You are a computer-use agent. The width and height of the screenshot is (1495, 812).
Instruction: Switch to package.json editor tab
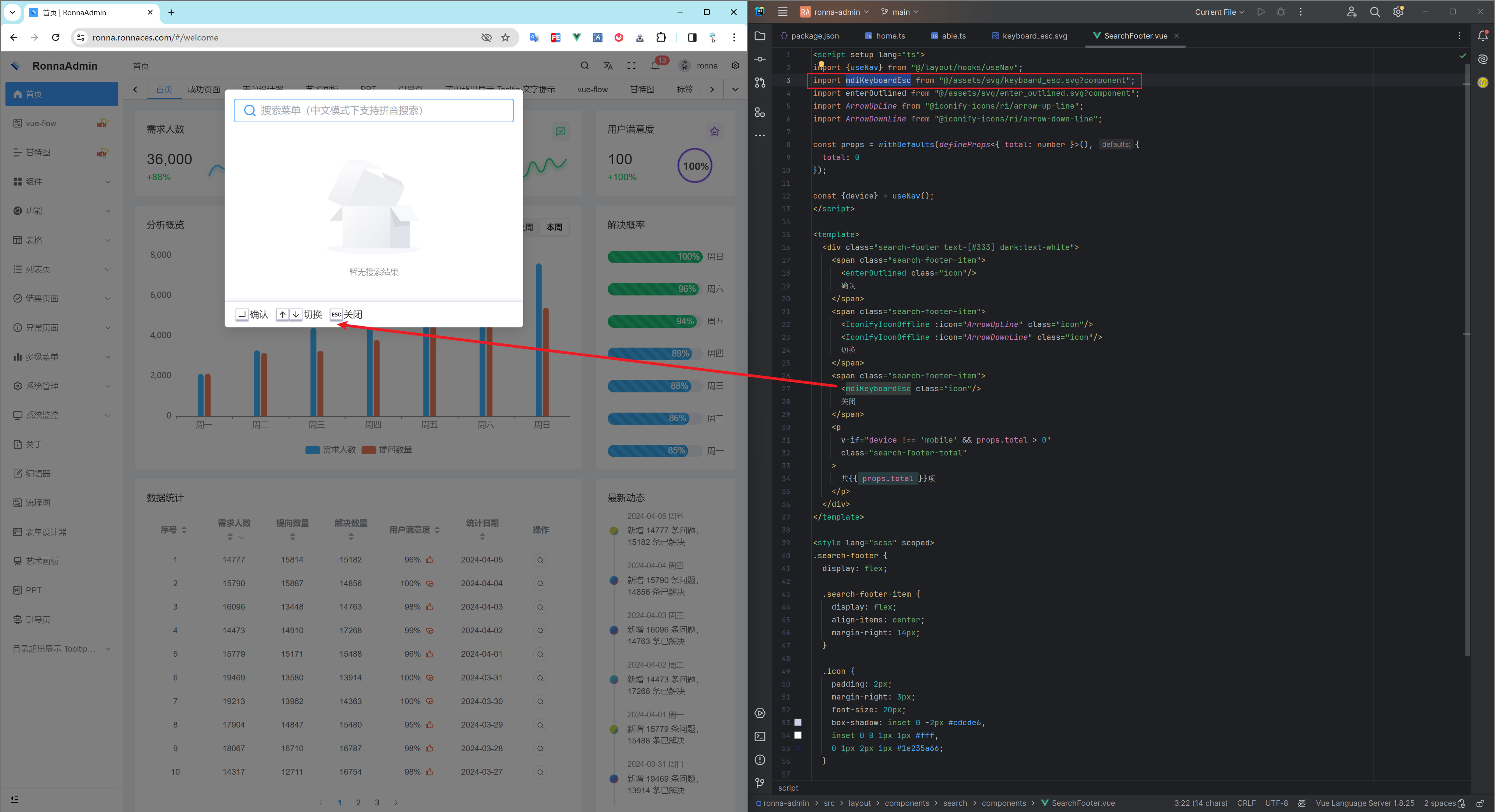coord(810,36)
